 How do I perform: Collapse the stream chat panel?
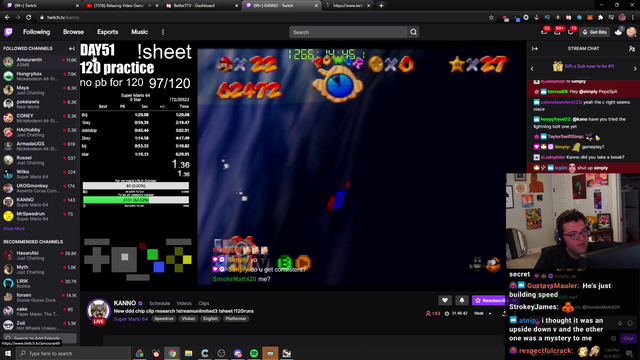tap(535, 49)
